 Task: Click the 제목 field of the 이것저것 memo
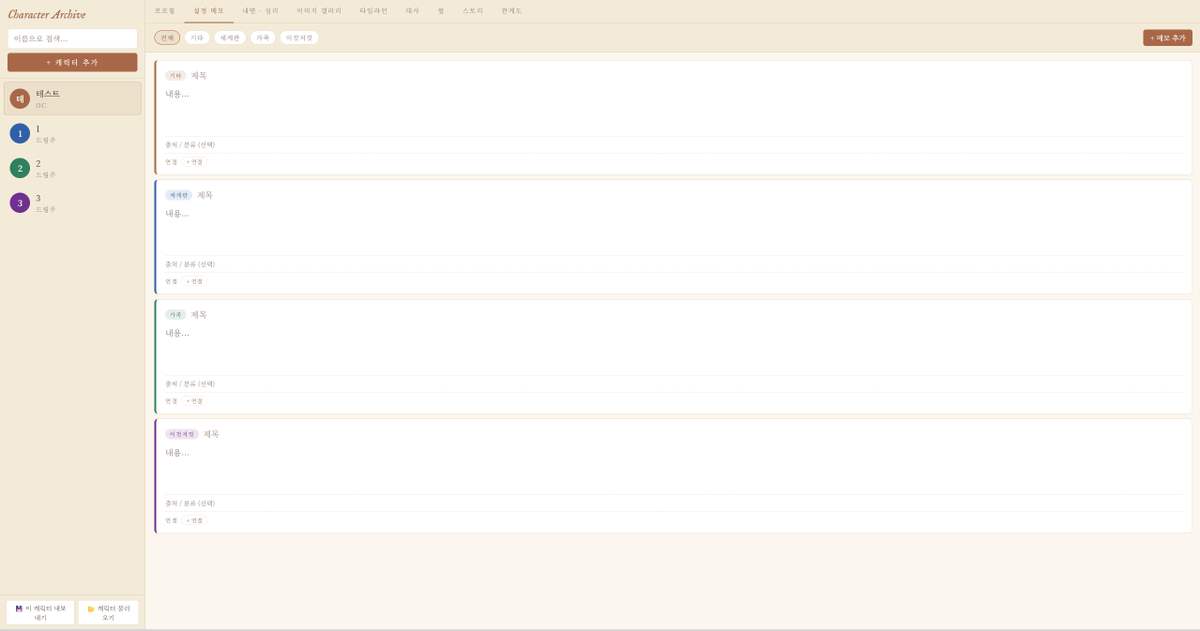point(693,434)
